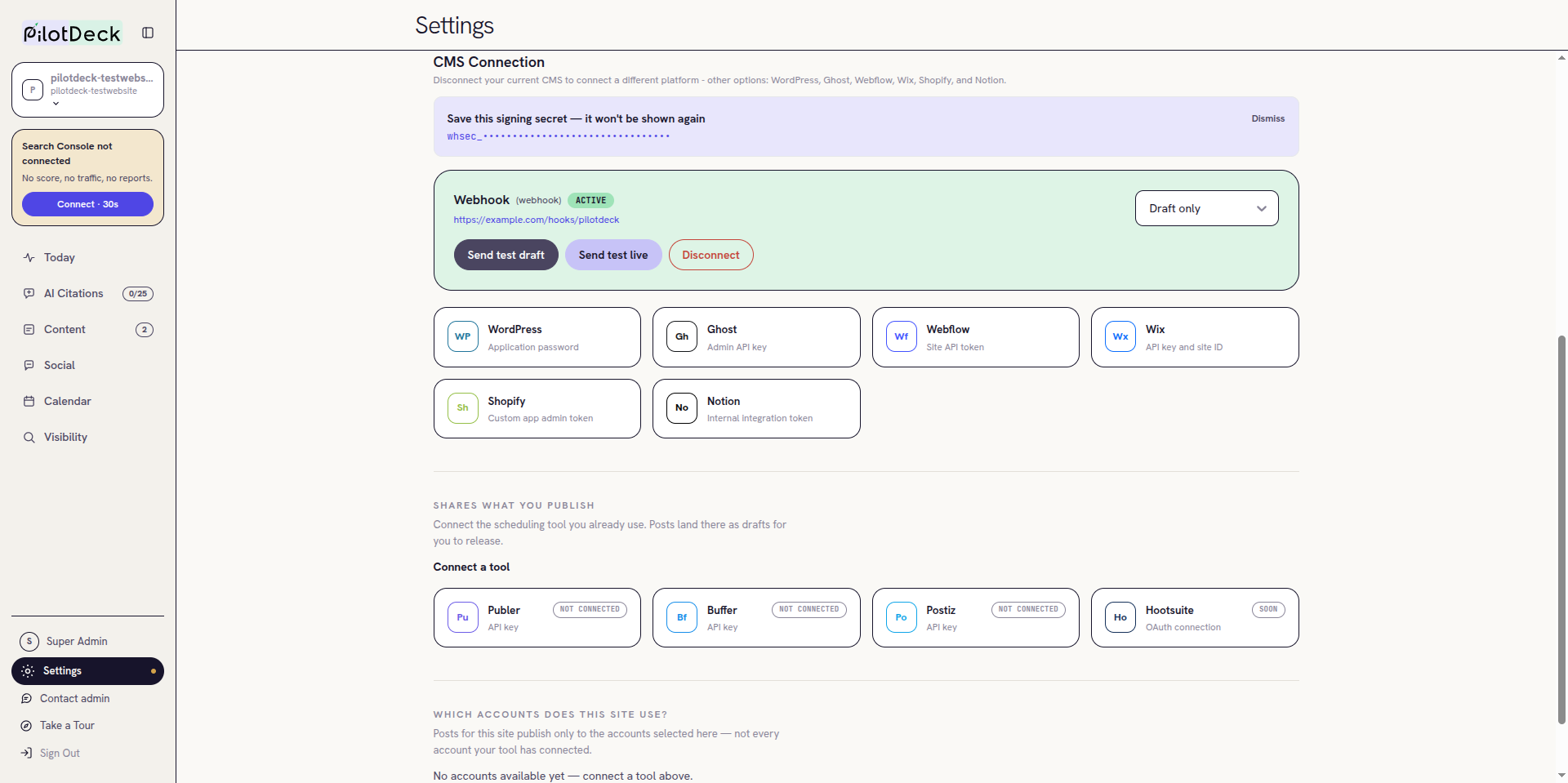Open Social in sidebar
This screenshot has height=783, width=1568.
pos(87,365)
